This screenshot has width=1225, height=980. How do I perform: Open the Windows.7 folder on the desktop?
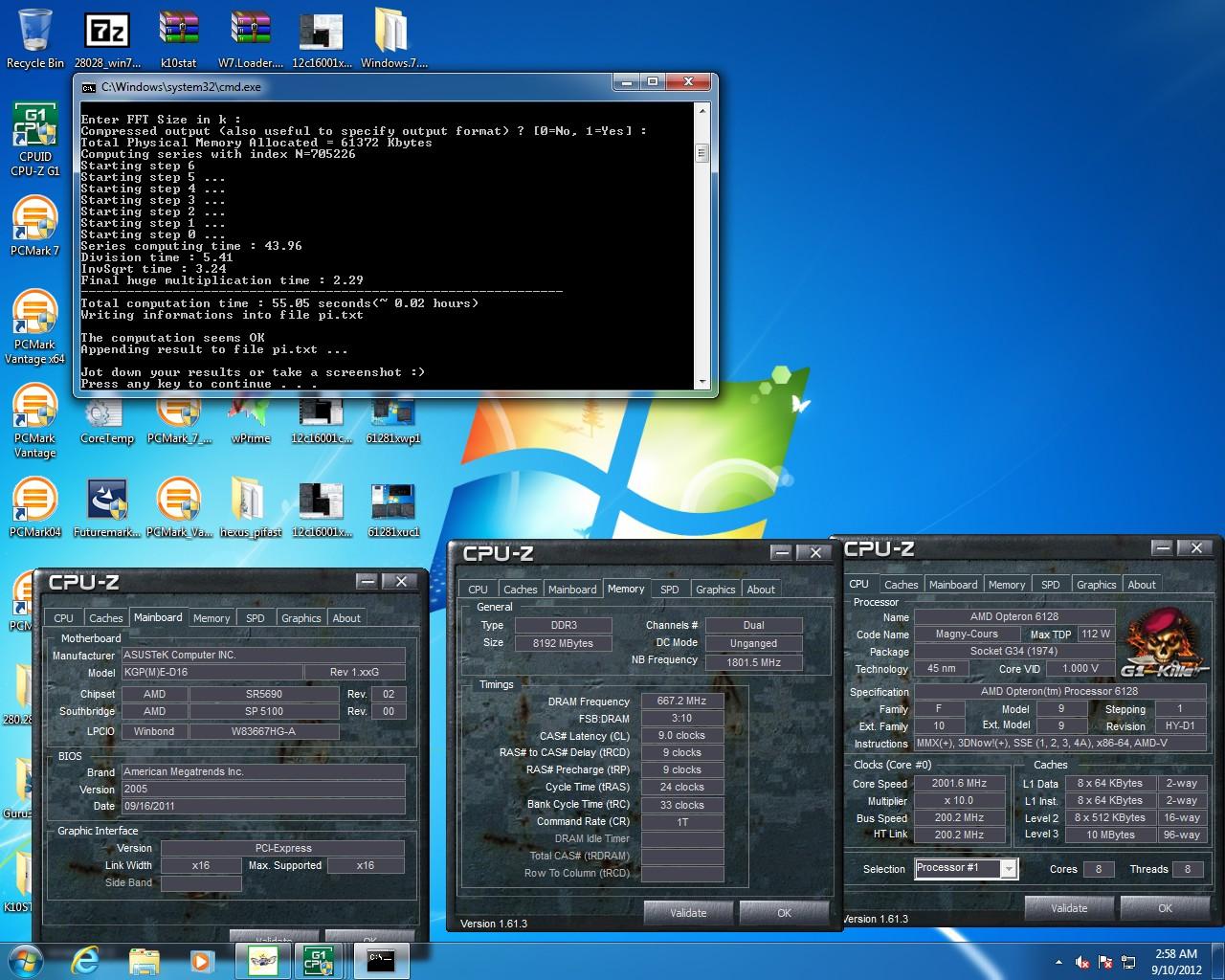coord(393,38)
